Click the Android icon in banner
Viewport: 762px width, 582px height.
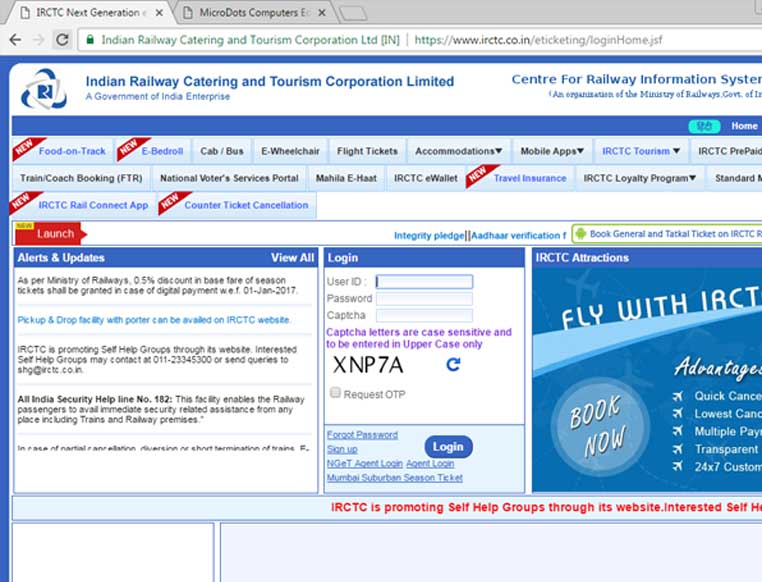(x=580, y=234)
